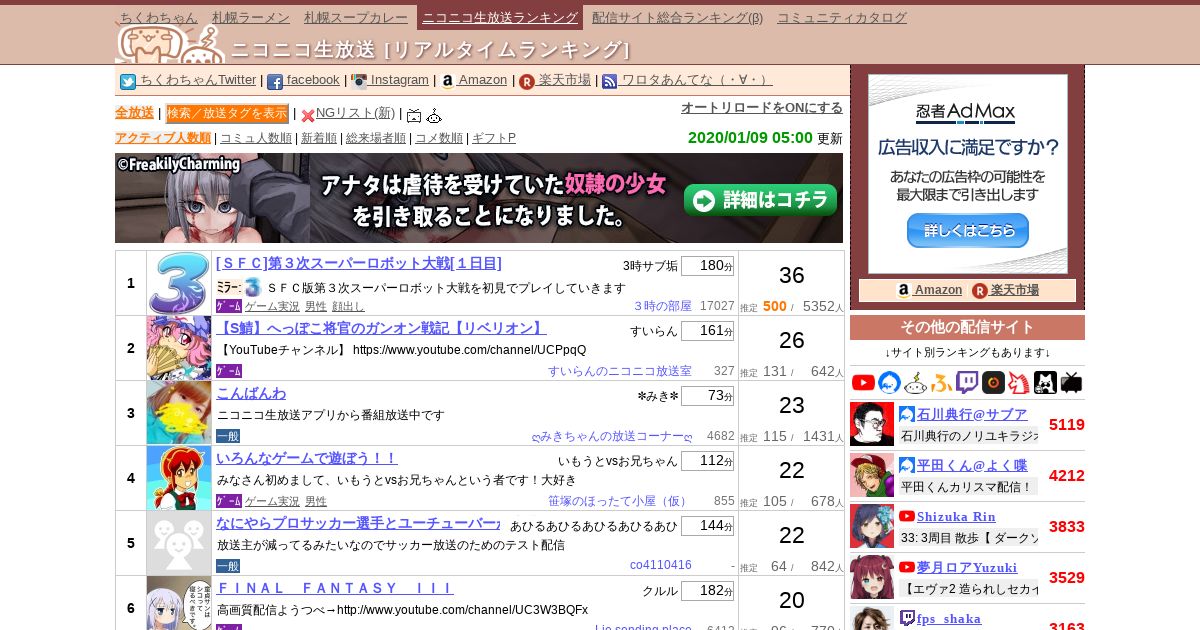Open the Twitch site ranking icon

click(x=967, y=382)
